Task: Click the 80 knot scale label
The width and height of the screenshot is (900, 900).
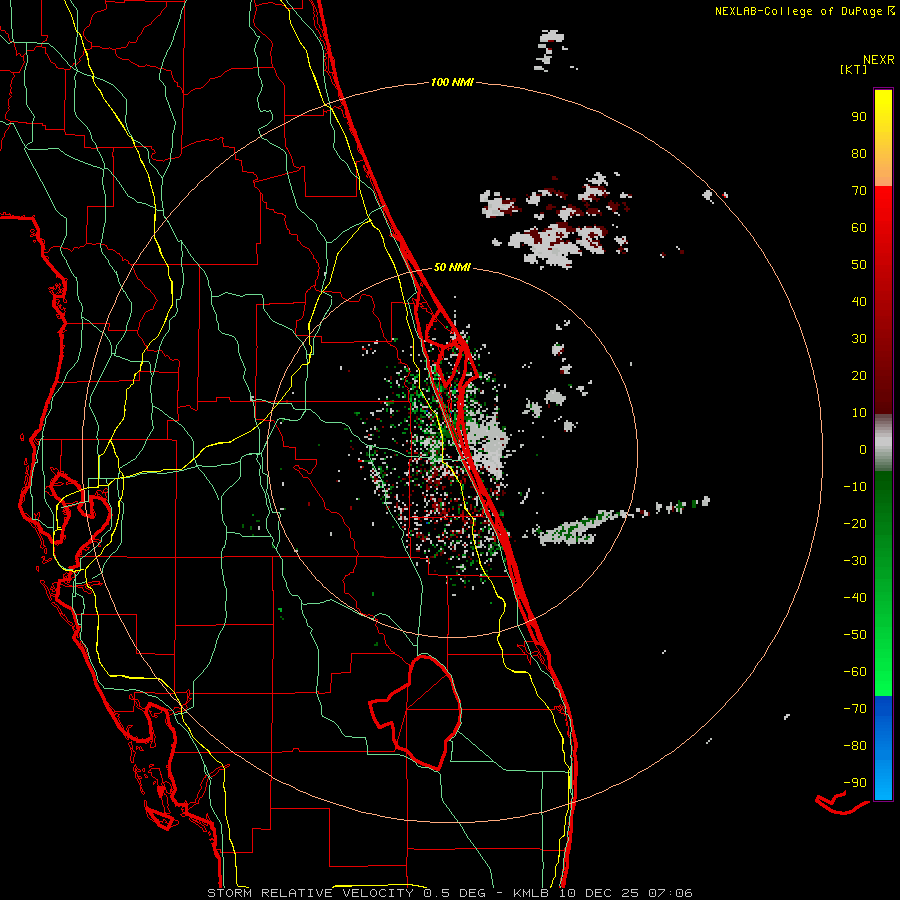Action: pos(859,154)
